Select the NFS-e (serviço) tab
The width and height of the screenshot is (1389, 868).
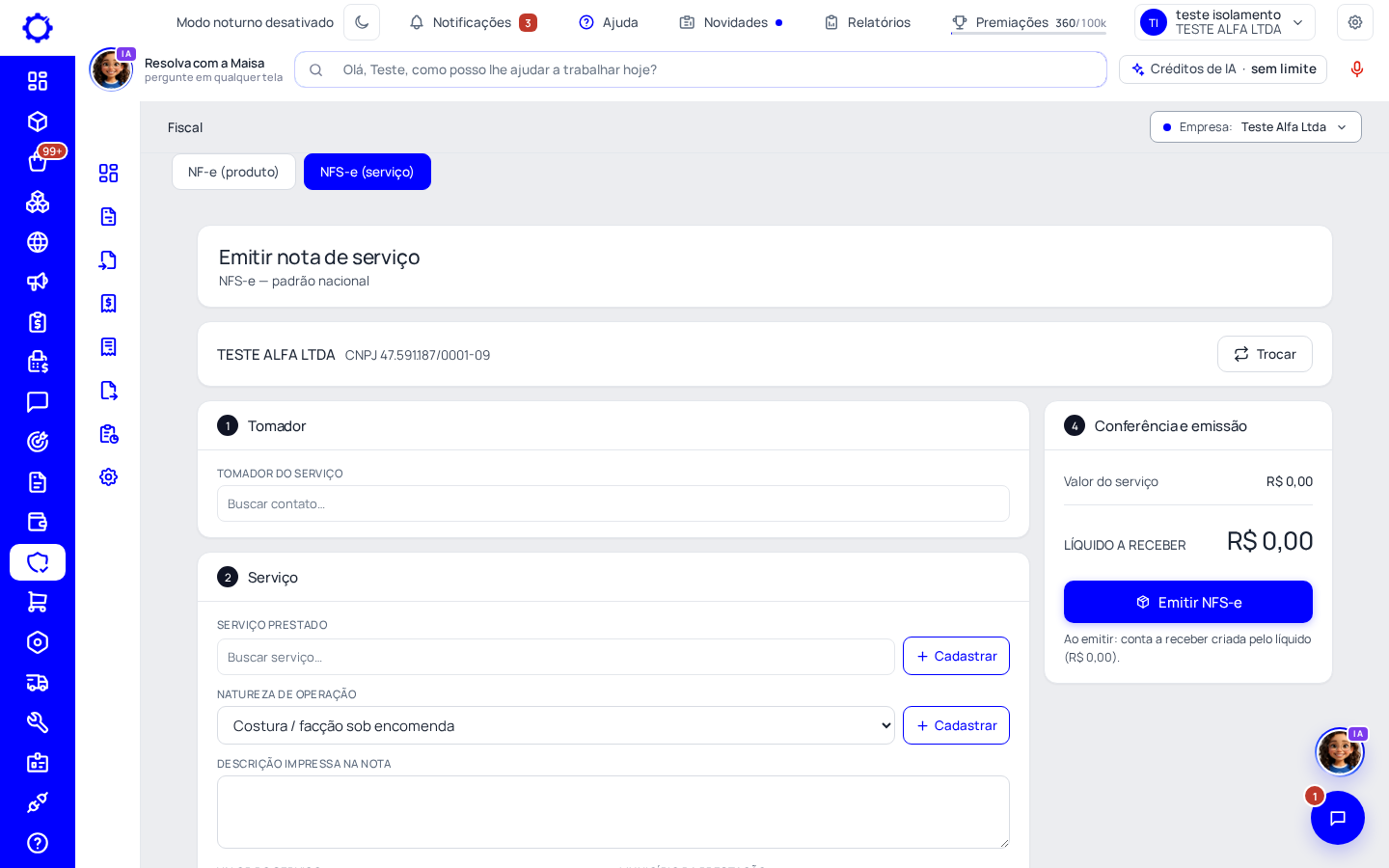click(368, 172)
